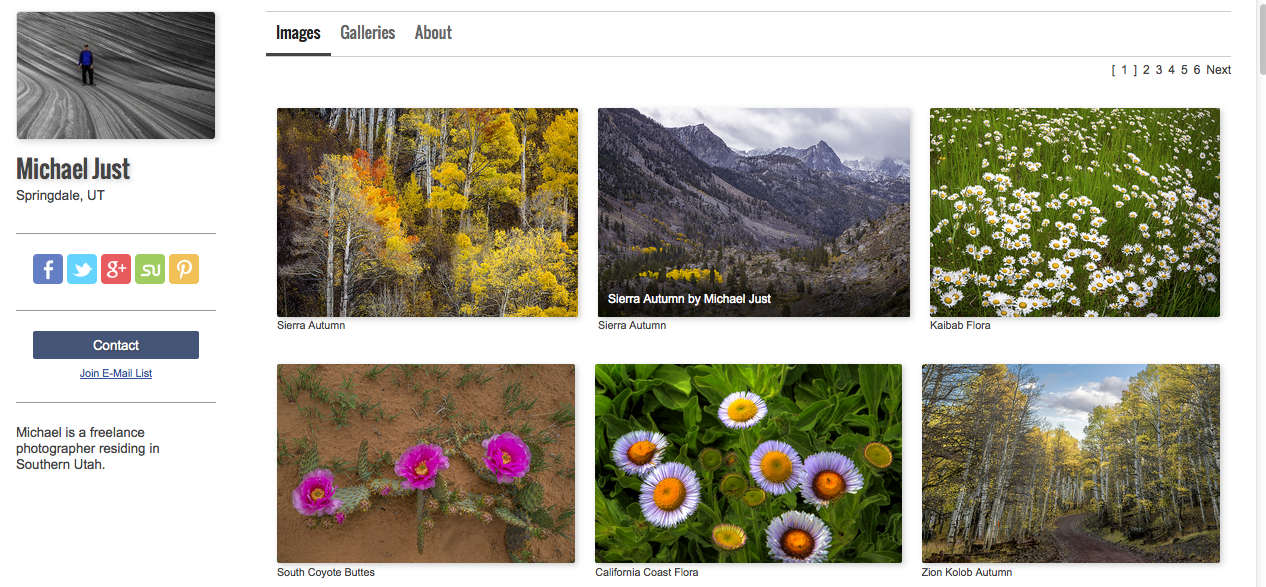Open the Sierra Autumn mountain valley photo
Screen dimensions: 1266x587
[x=754, y=212]
